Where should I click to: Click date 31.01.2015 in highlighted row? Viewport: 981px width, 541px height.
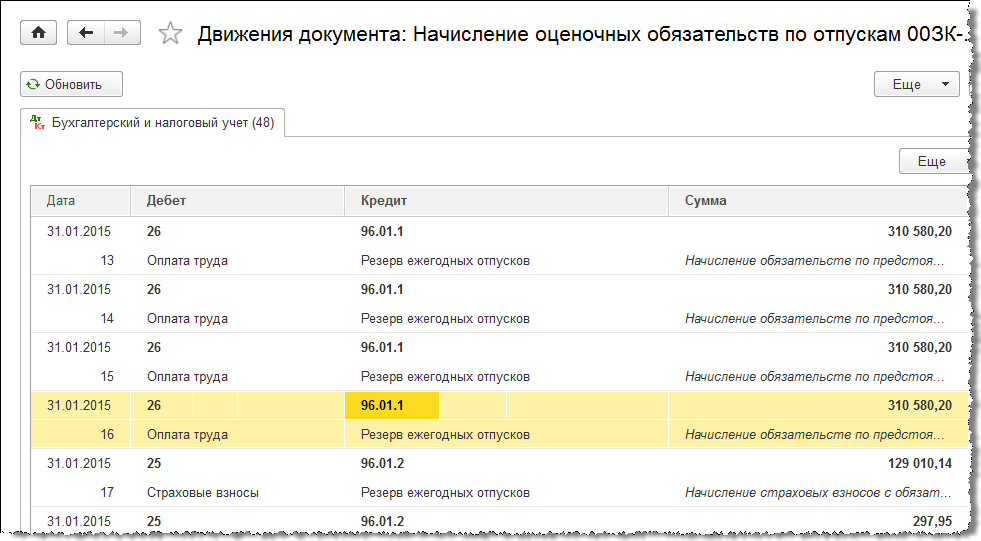click(x=79, y=405)
